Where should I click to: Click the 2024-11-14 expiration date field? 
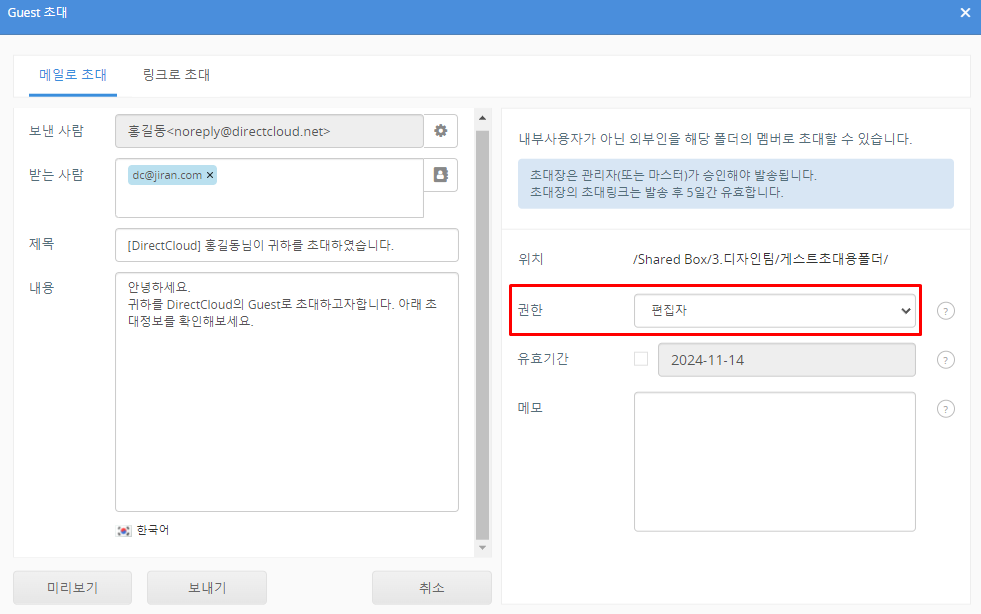coord(786,360)
